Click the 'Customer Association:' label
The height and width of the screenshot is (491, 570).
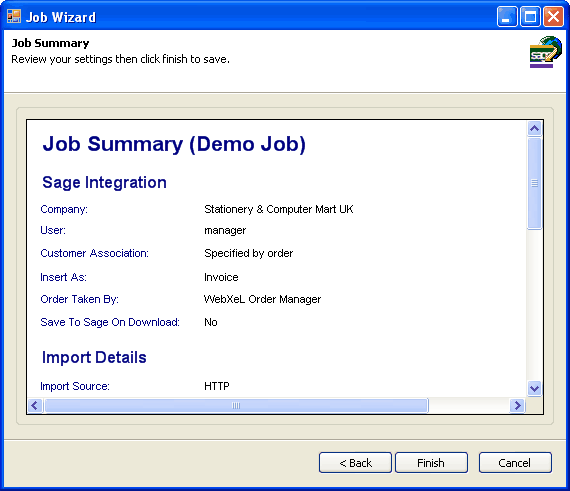pos(95,253)
